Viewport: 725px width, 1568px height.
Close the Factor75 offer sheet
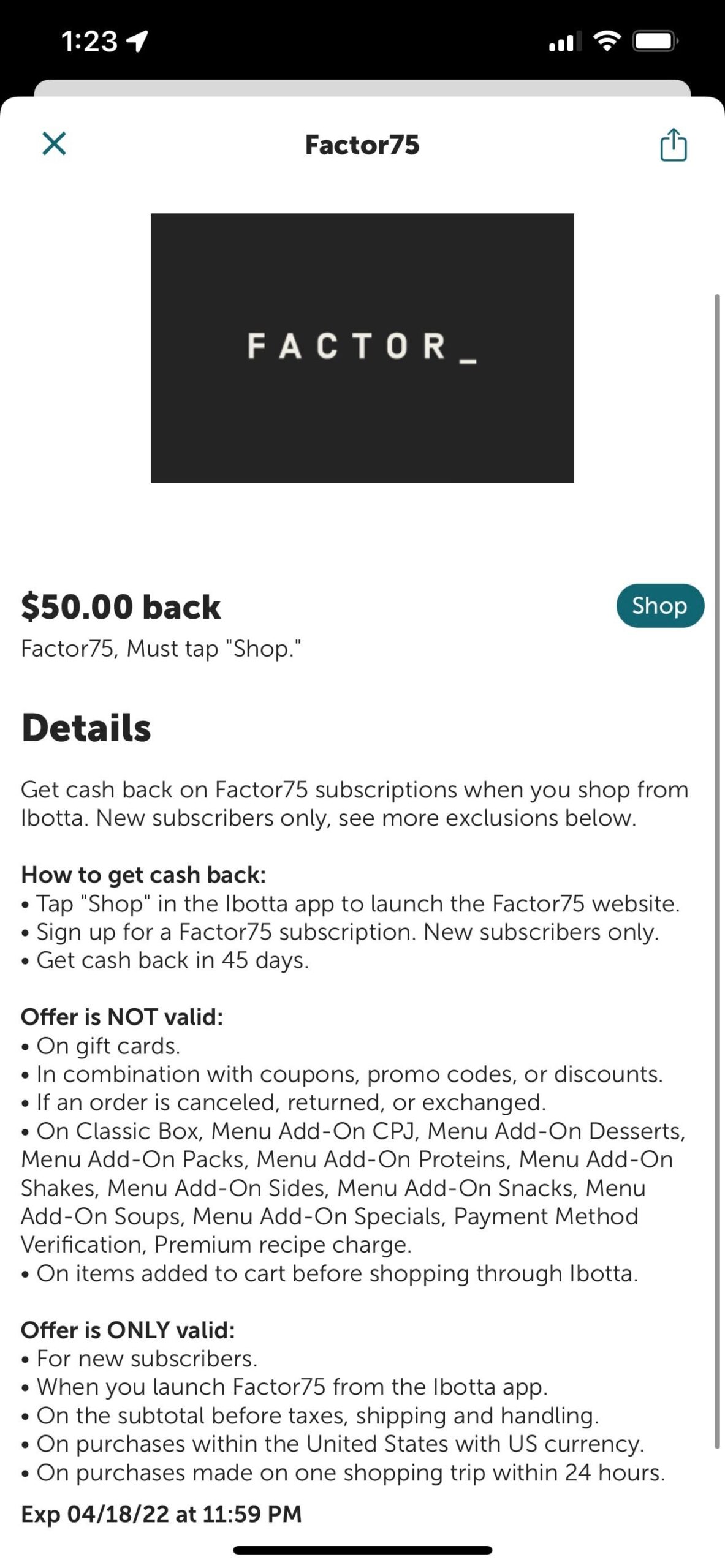54,144
